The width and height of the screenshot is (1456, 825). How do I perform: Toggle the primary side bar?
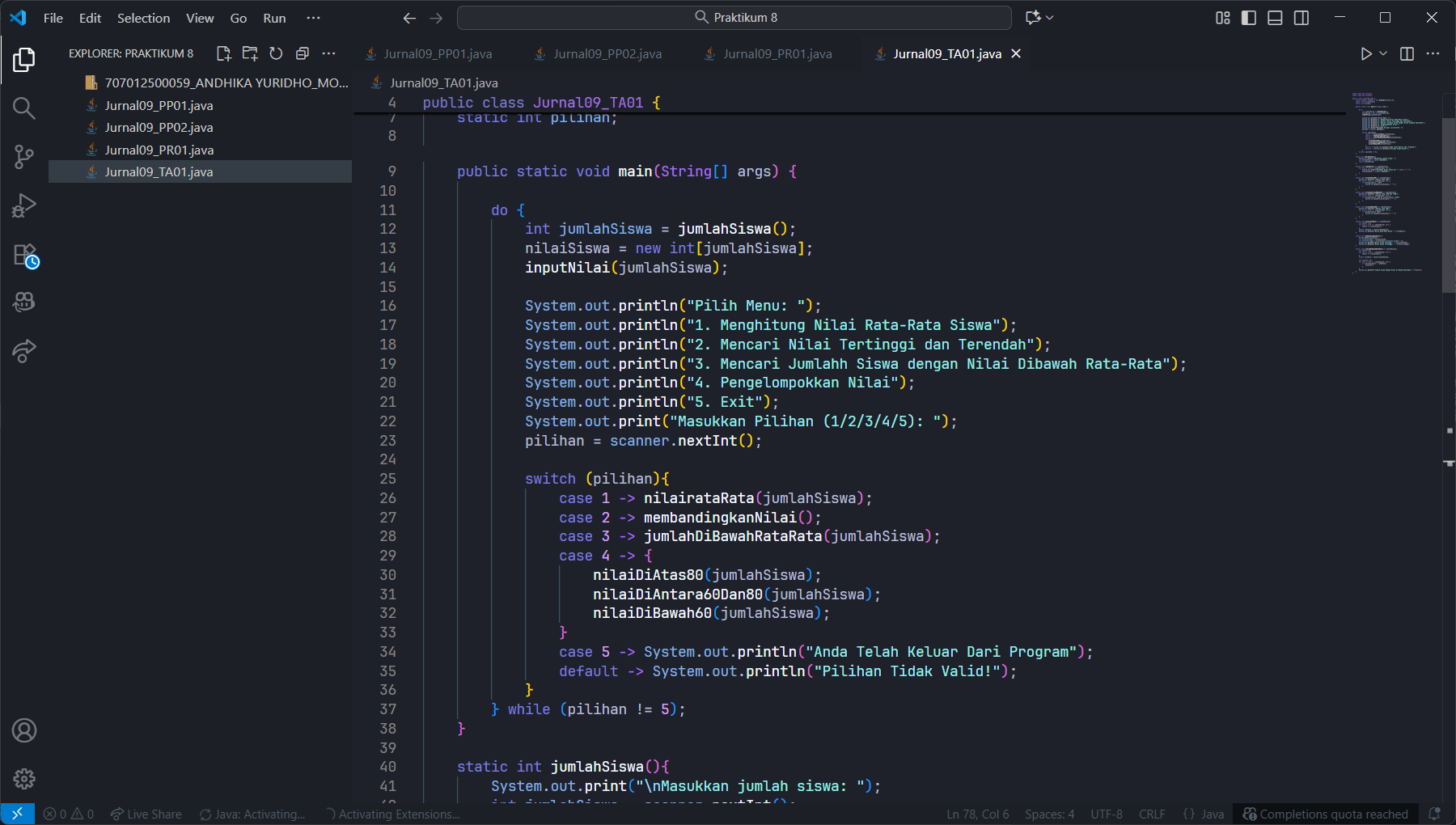tap(1249, 18)
